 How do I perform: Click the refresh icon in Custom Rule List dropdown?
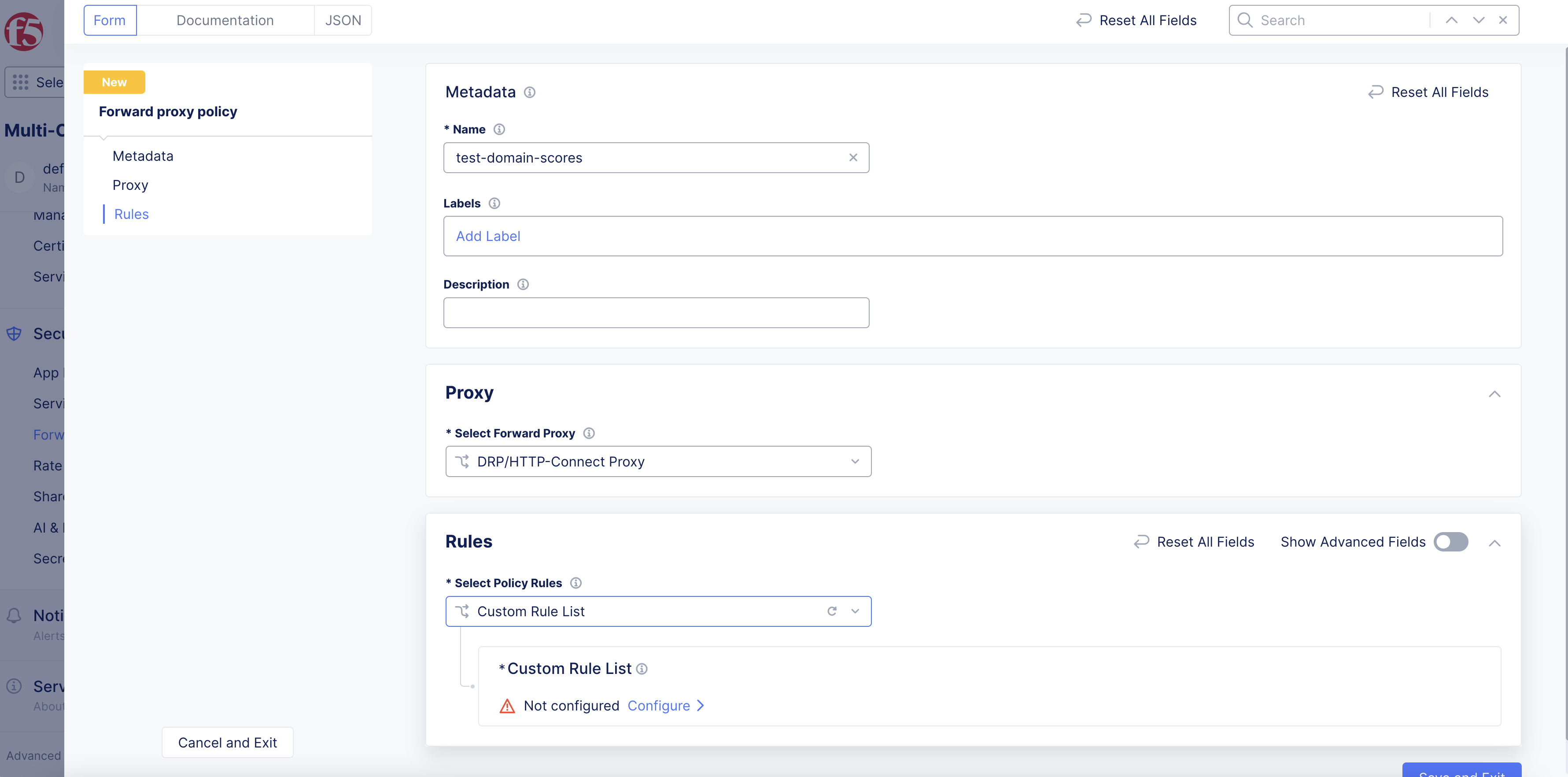click(x=831, y=611)
